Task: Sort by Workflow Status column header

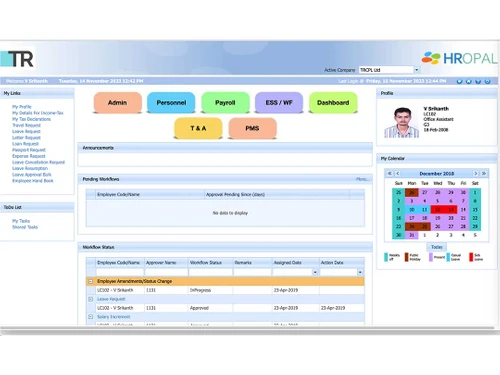Action: coord(210,263)
